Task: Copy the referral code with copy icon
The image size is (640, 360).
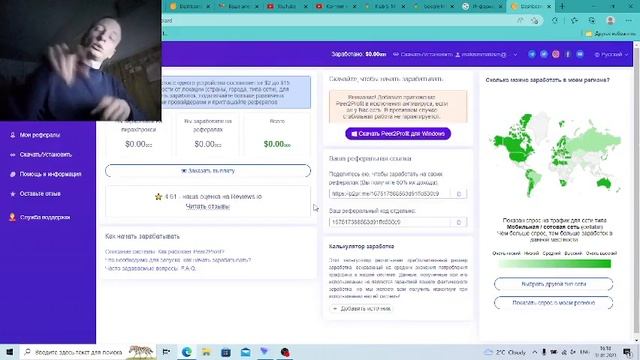Action: pyautogui.click(x=458, y=222)
